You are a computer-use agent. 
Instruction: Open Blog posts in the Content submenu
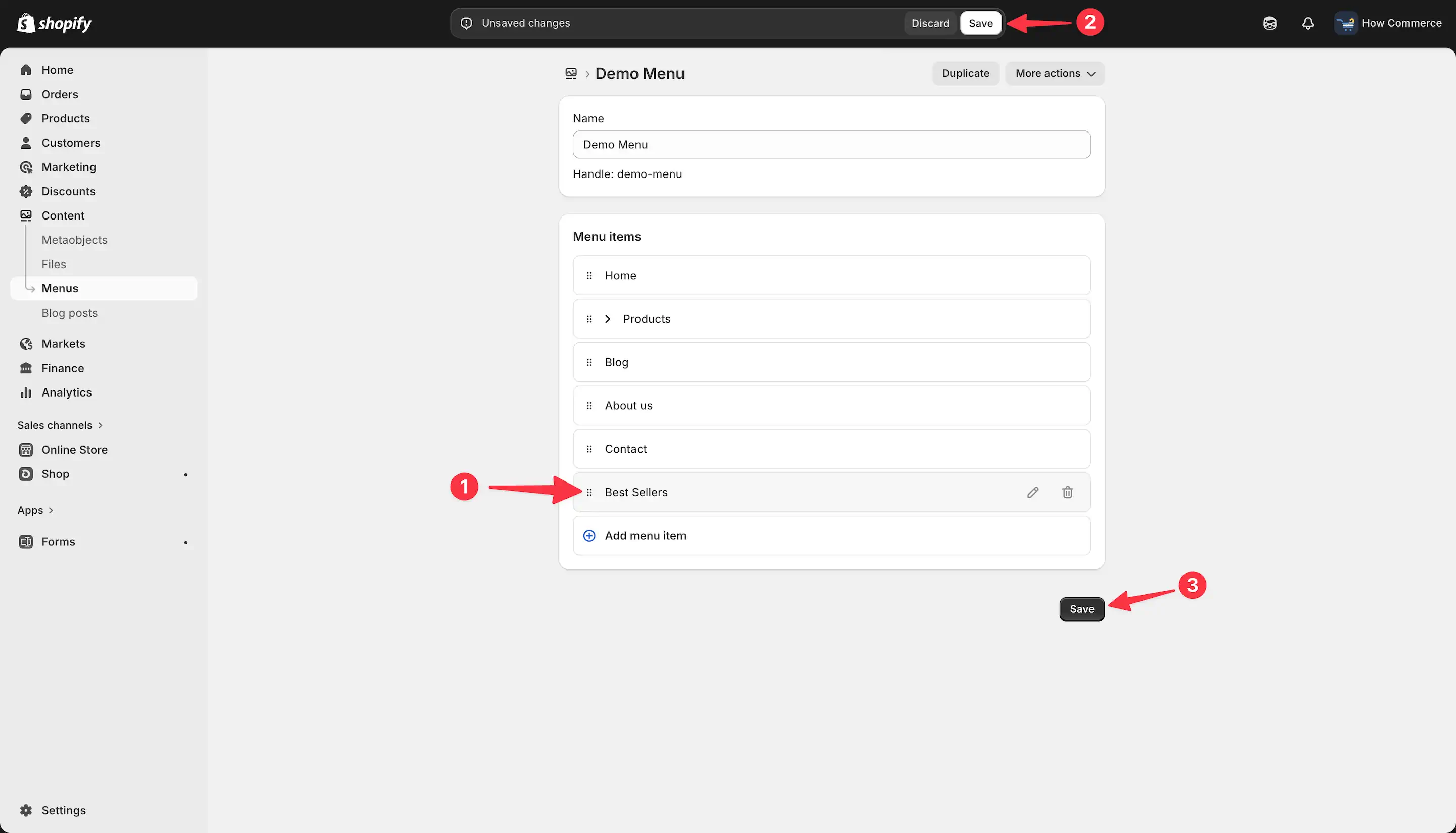coord(70,313)
